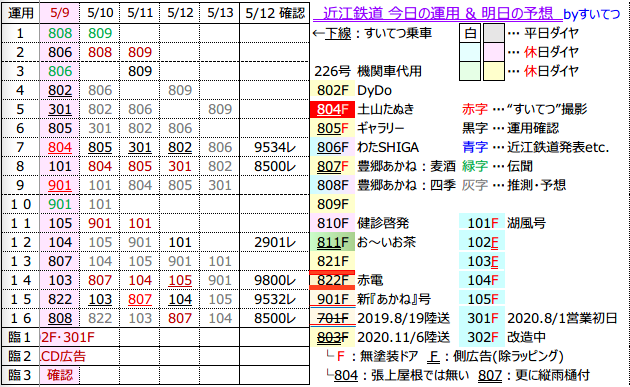Select the red underlined 901 in row 9
Image resolution: width=630 pixels, height=387 pixels.
pyautogui.click(x=59, y=185)
